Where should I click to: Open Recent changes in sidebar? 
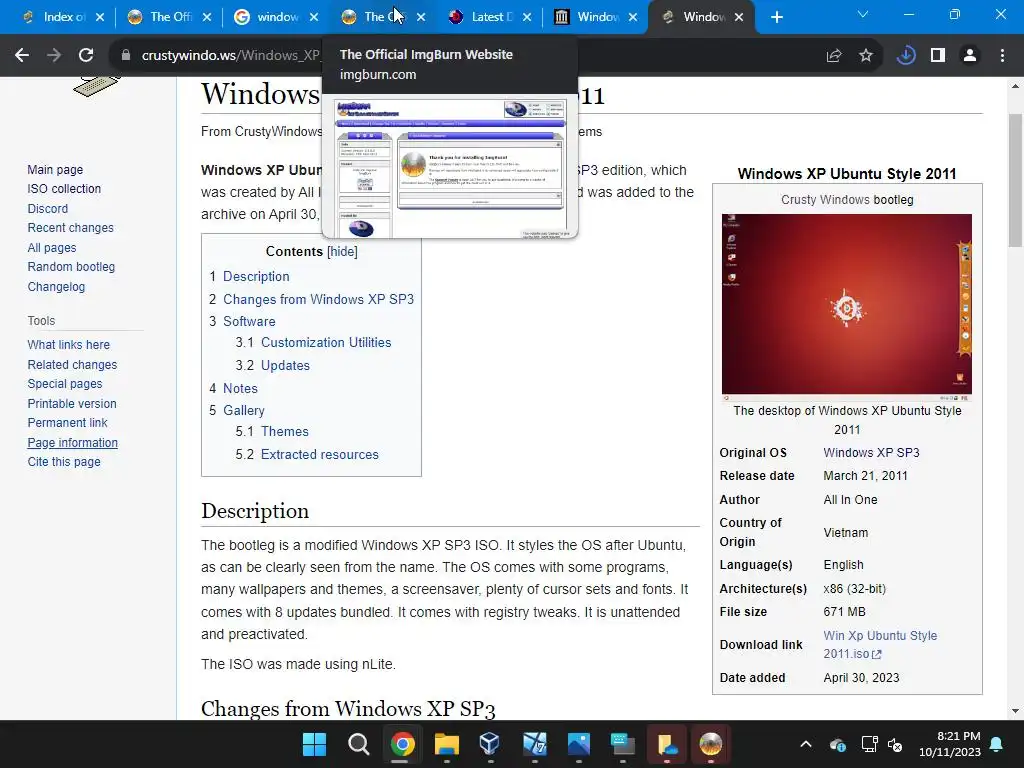[71, 228]
